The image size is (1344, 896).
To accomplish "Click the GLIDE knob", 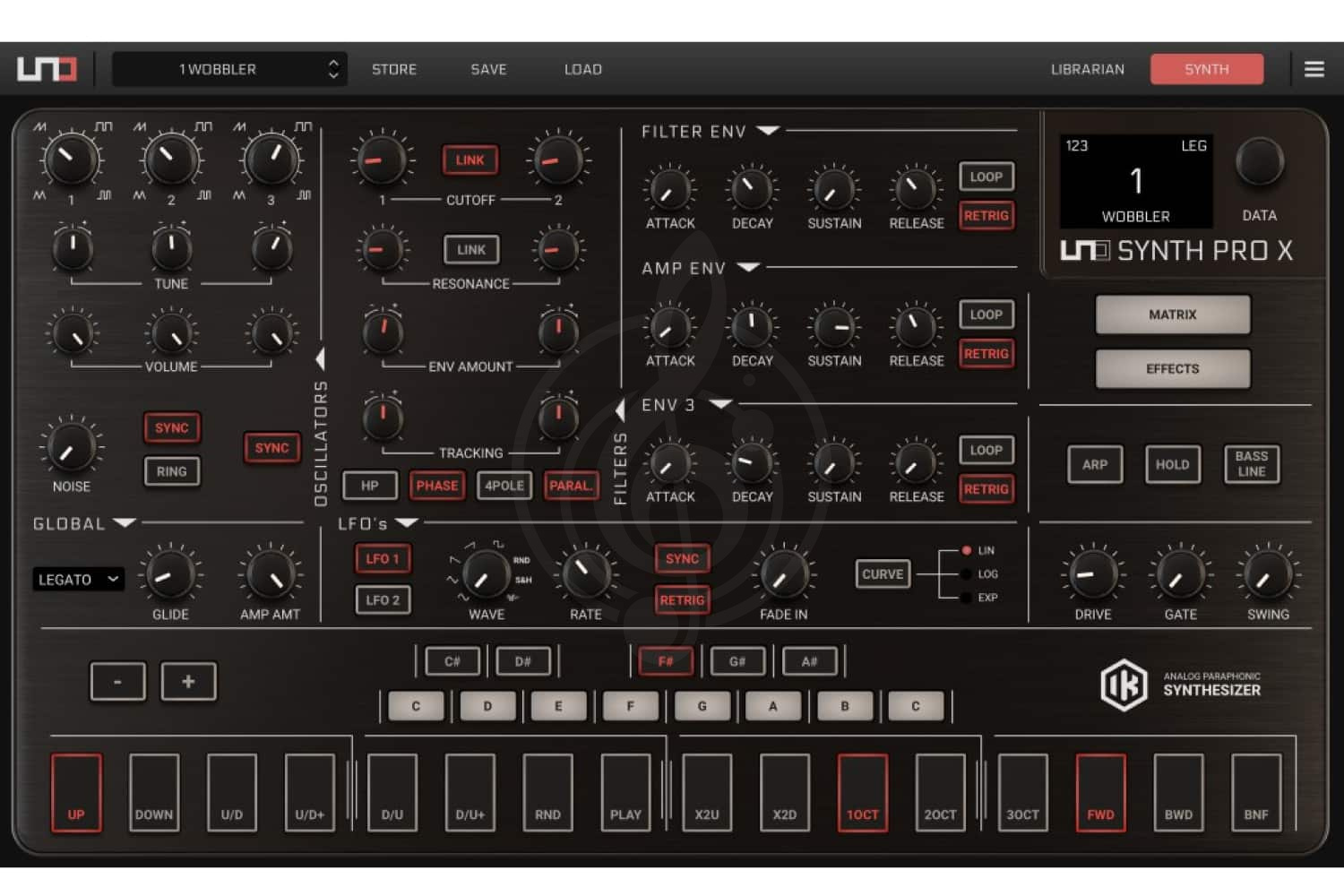I will 170,574.
